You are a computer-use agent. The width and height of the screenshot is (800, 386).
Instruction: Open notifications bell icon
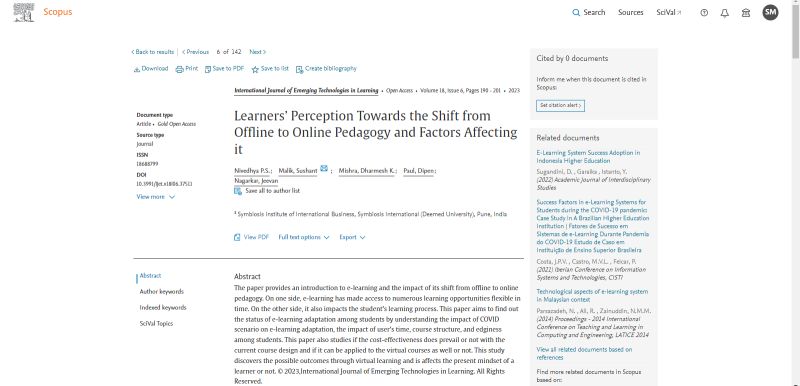click(x=724, y=13)
